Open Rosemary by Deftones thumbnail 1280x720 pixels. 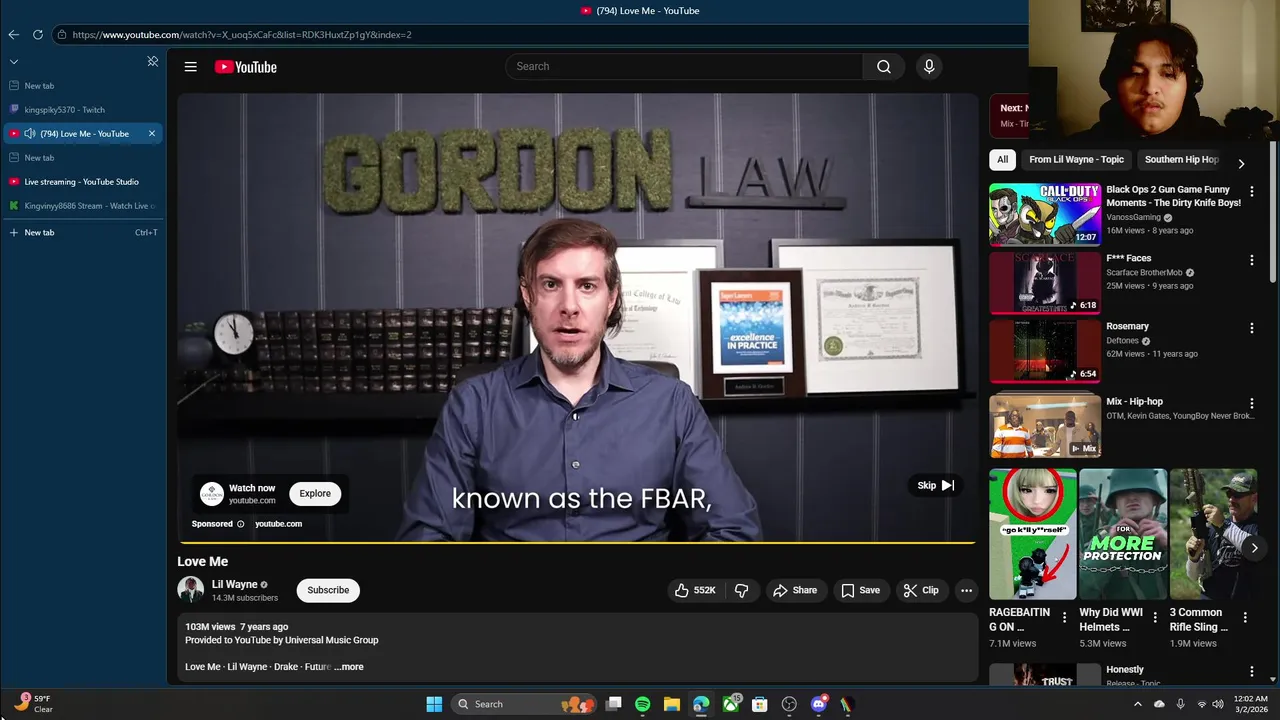pyautogui.click(x=1045, y=351)
